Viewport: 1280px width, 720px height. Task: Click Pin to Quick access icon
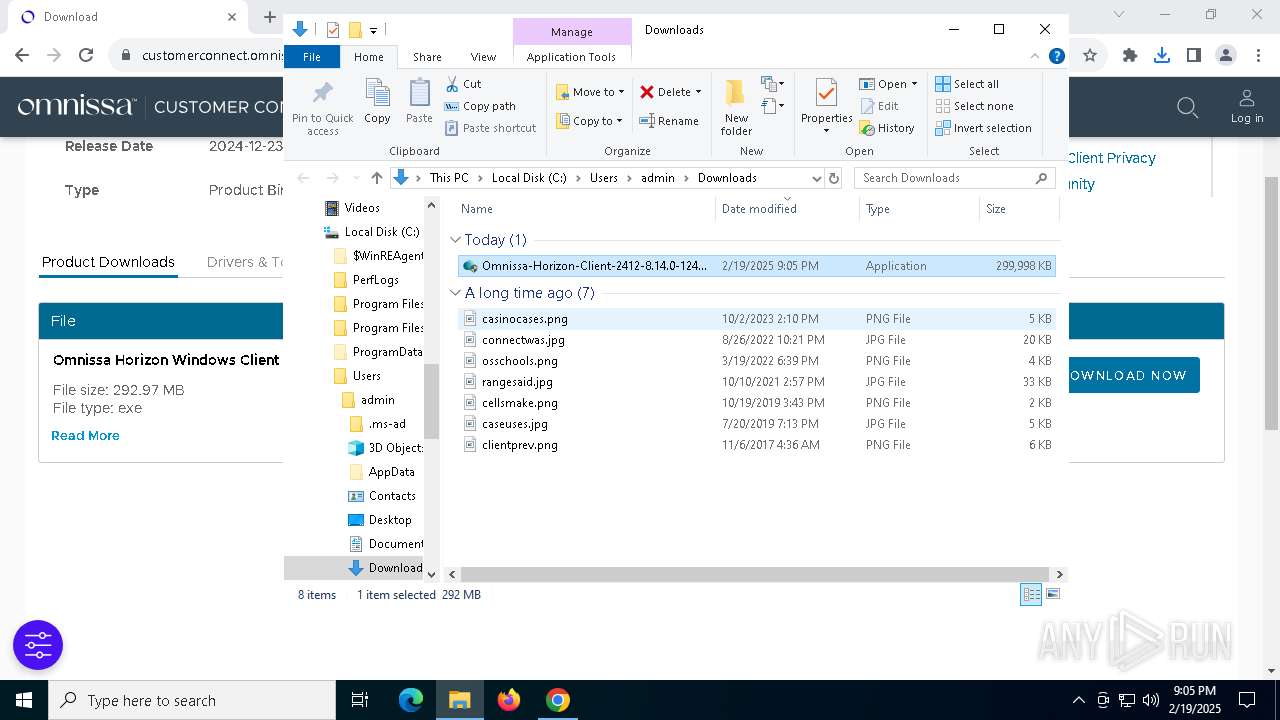pos(322,93)
